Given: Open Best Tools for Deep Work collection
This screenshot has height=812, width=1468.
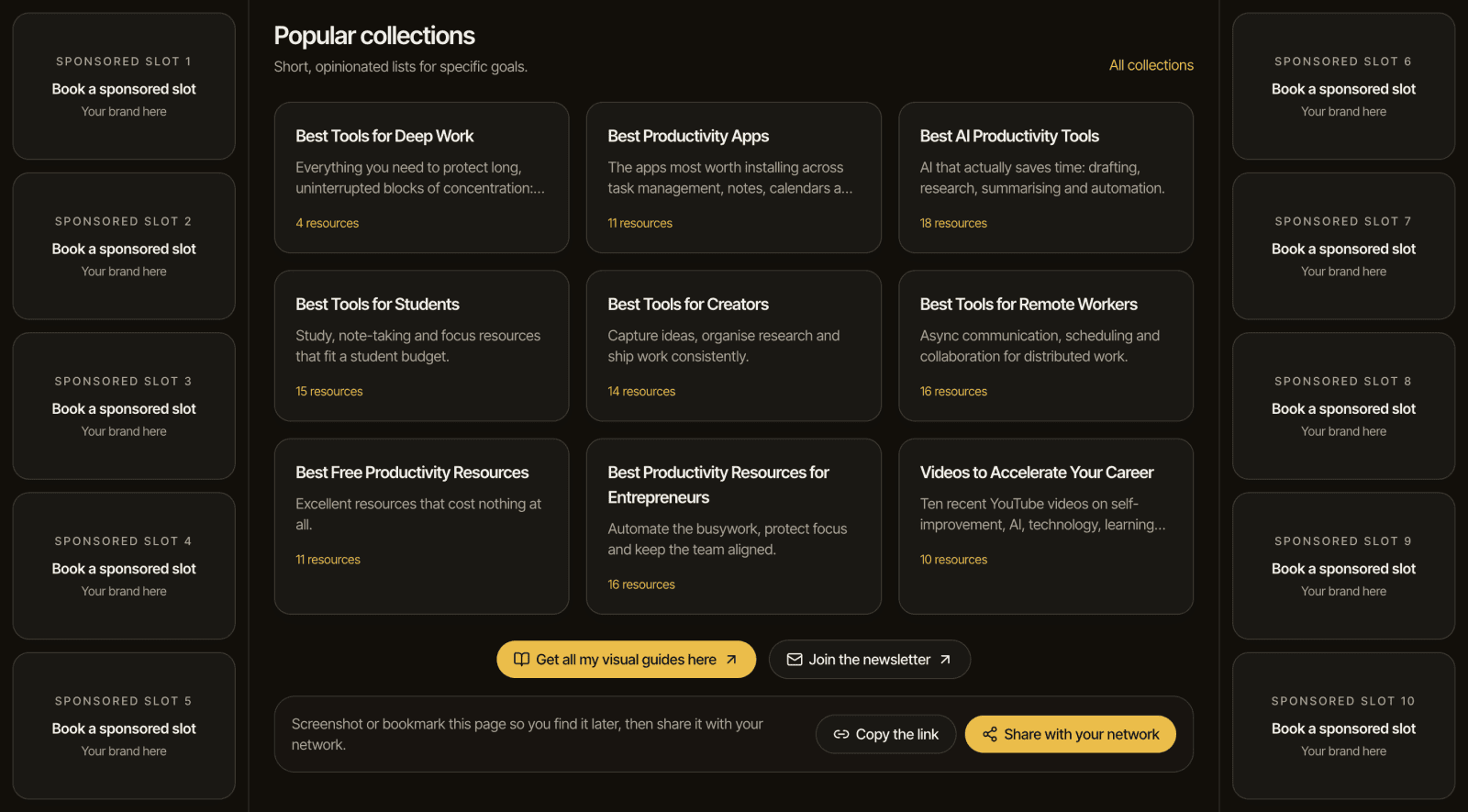Looking at the screenshot, I should pos(422,178).
